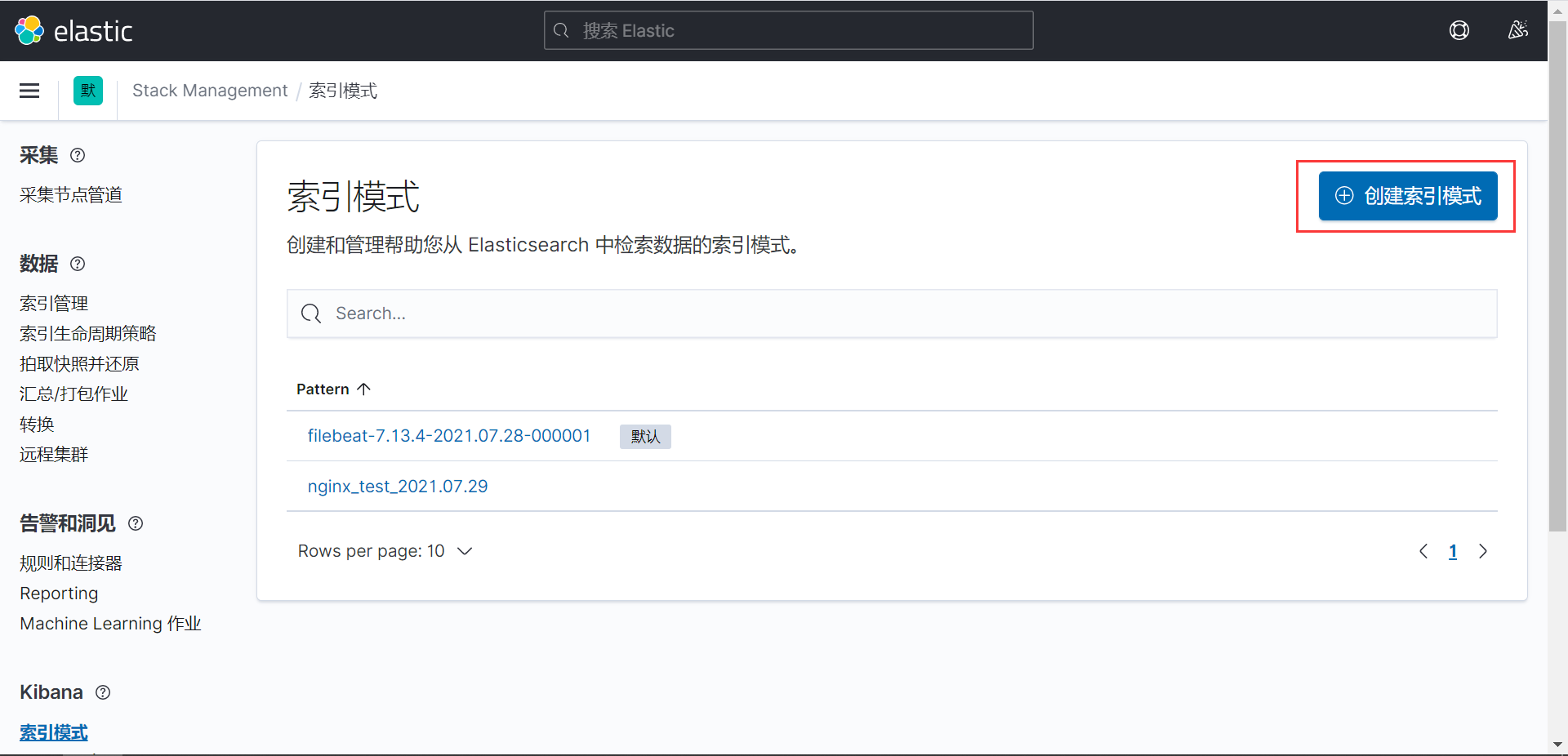This screenshot has height=756, width=1568.
Task: Open the newsfeed celebration icon
Action: point(1517,30)
